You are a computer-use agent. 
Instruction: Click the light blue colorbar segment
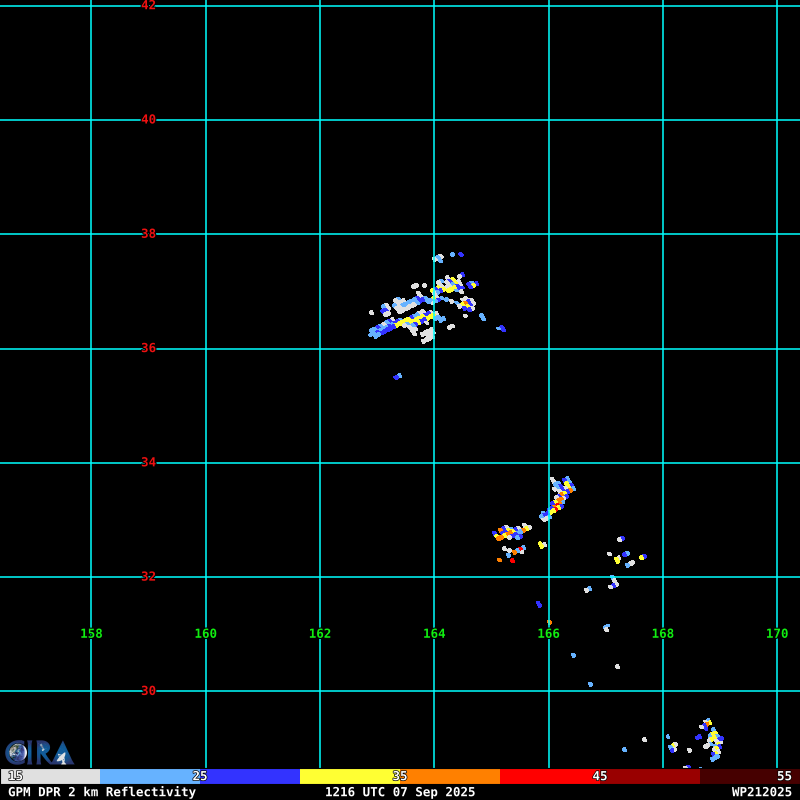coord(150,776)
